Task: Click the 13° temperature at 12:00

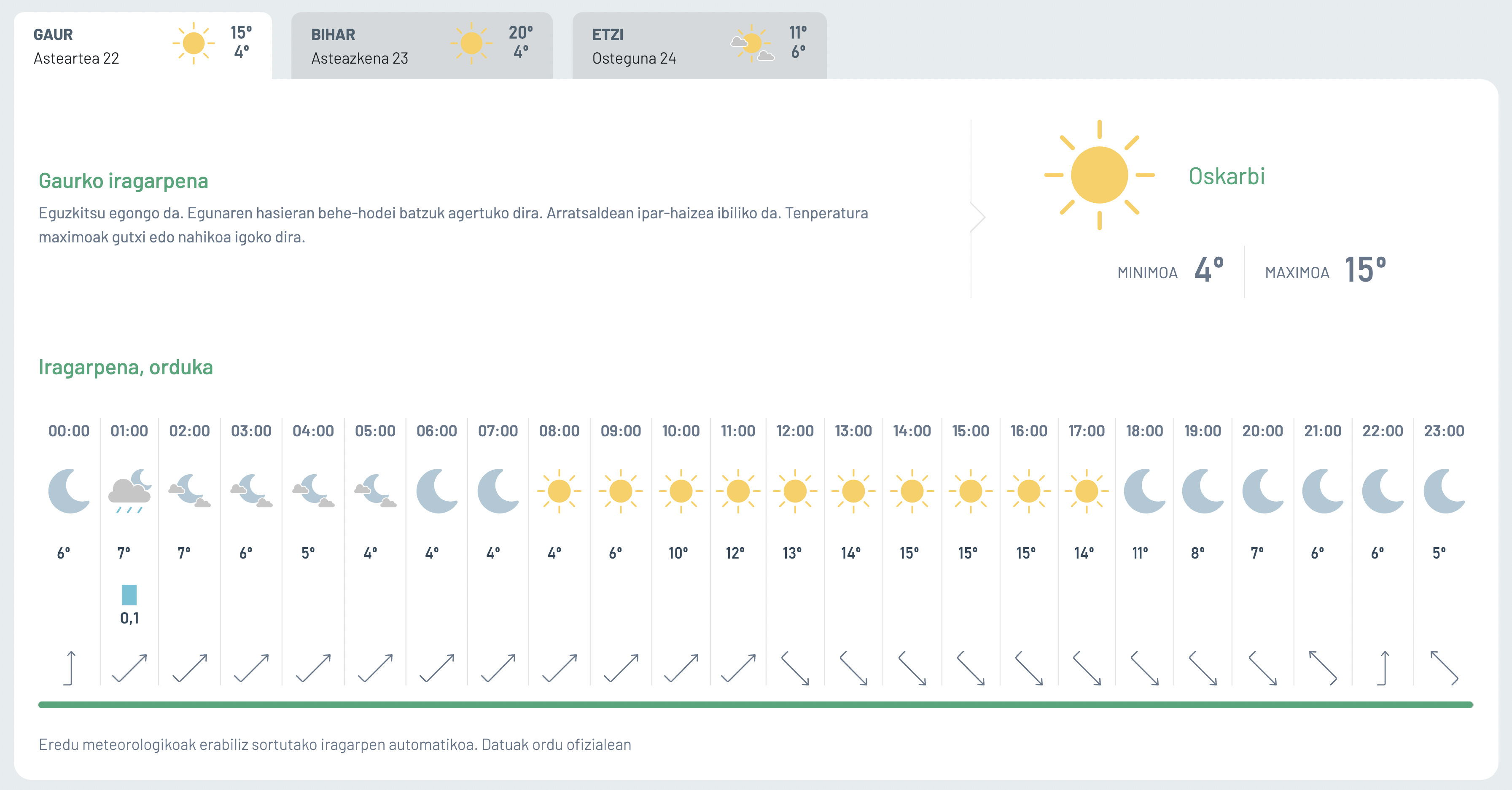Action: pos(792,553)
